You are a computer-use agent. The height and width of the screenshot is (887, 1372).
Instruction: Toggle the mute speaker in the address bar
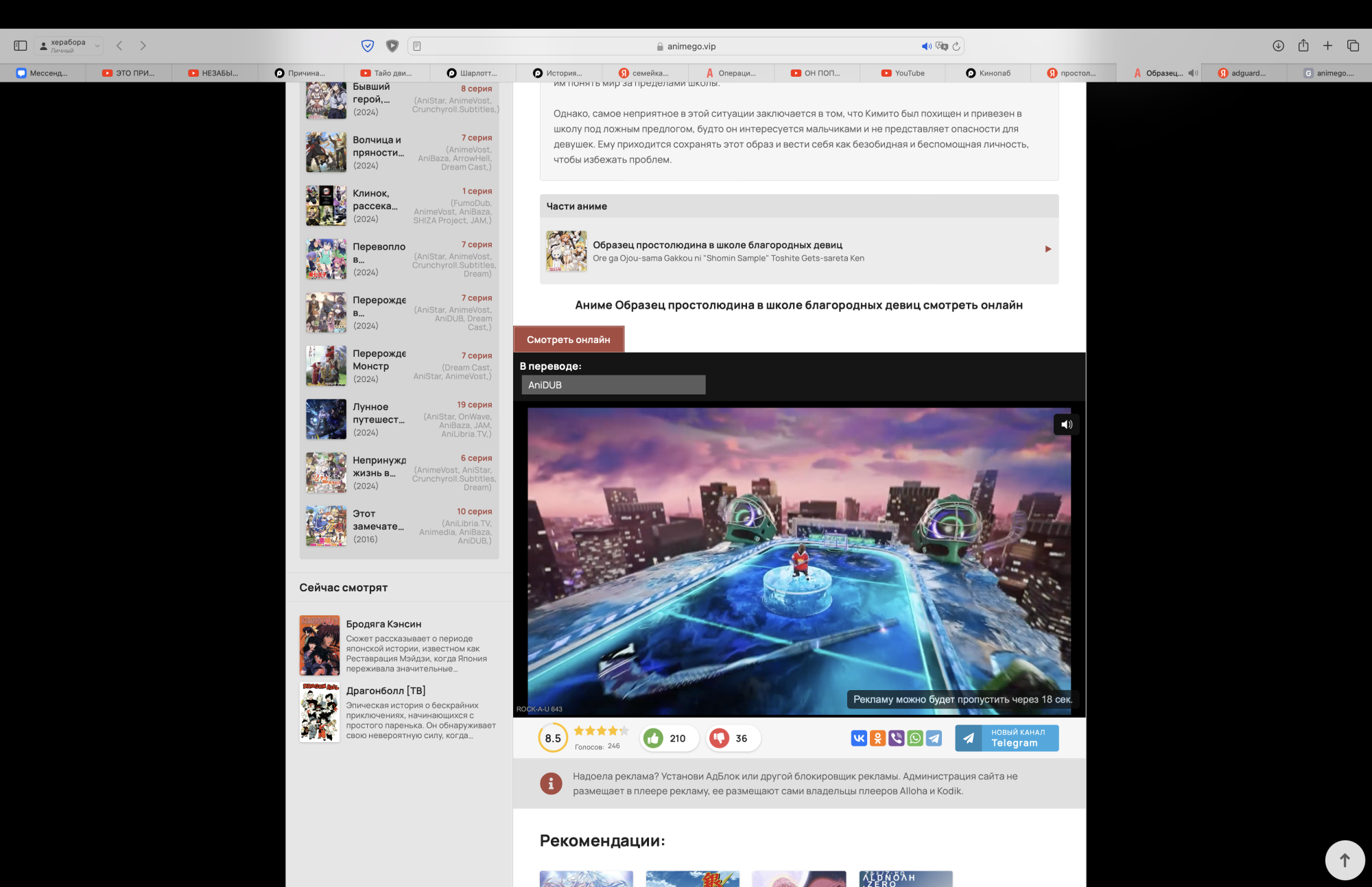pyautogui.click(x=927, y=46)
